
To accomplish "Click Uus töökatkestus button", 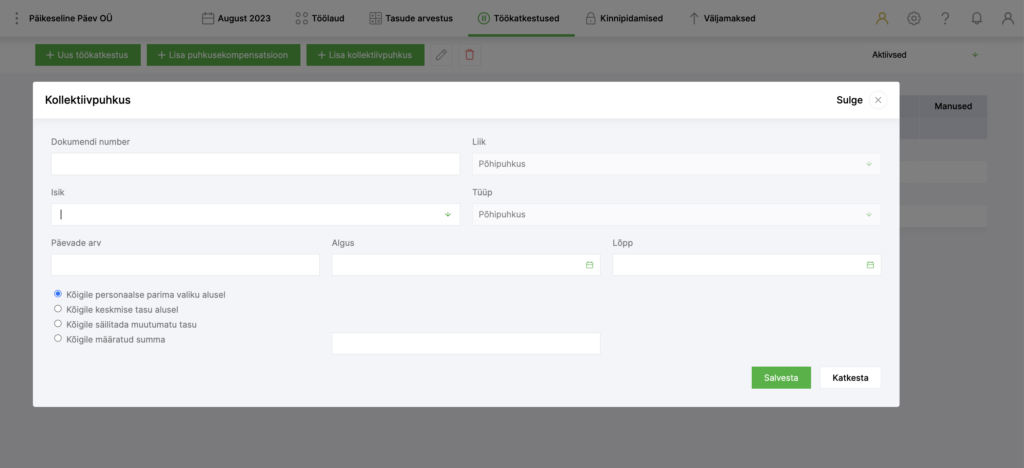I will tap(88, 55).
